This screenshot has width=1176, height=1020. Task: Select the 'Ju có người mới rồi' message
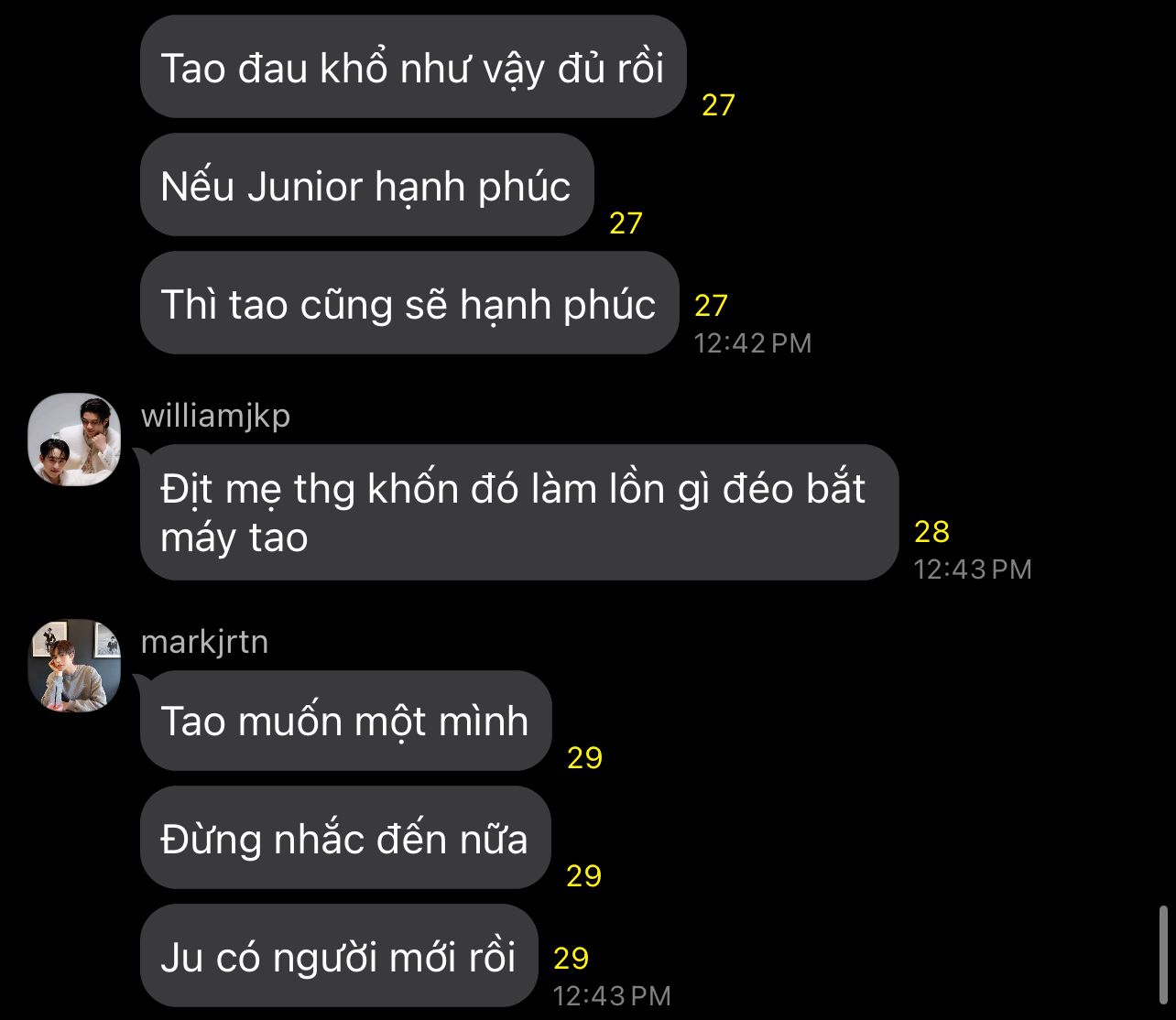(338, 956)
